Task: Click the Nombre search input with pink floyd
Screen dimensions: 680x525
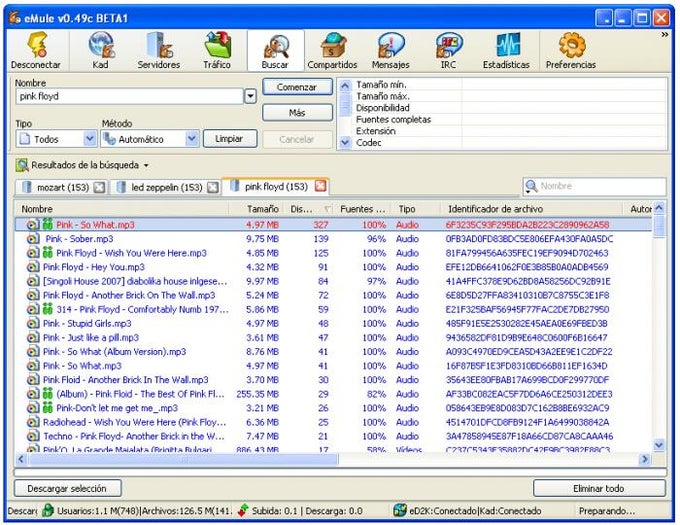Action: (x=130, y=96)
